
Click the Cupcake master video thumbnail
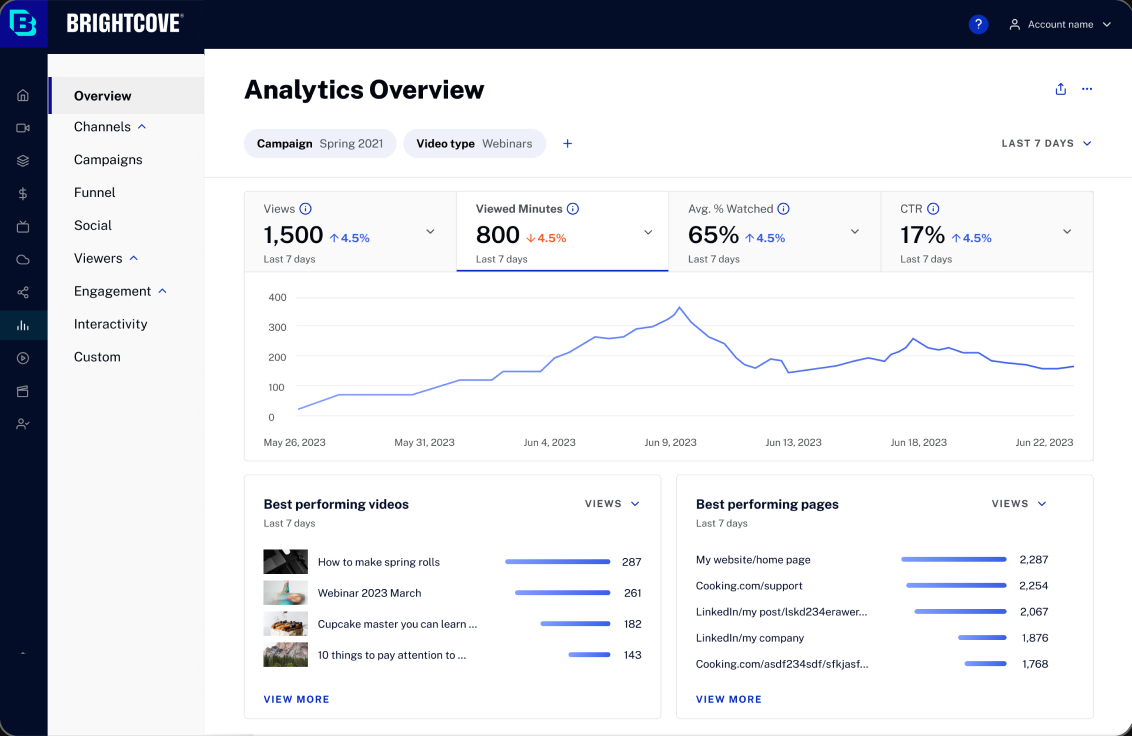pos(285,624)
